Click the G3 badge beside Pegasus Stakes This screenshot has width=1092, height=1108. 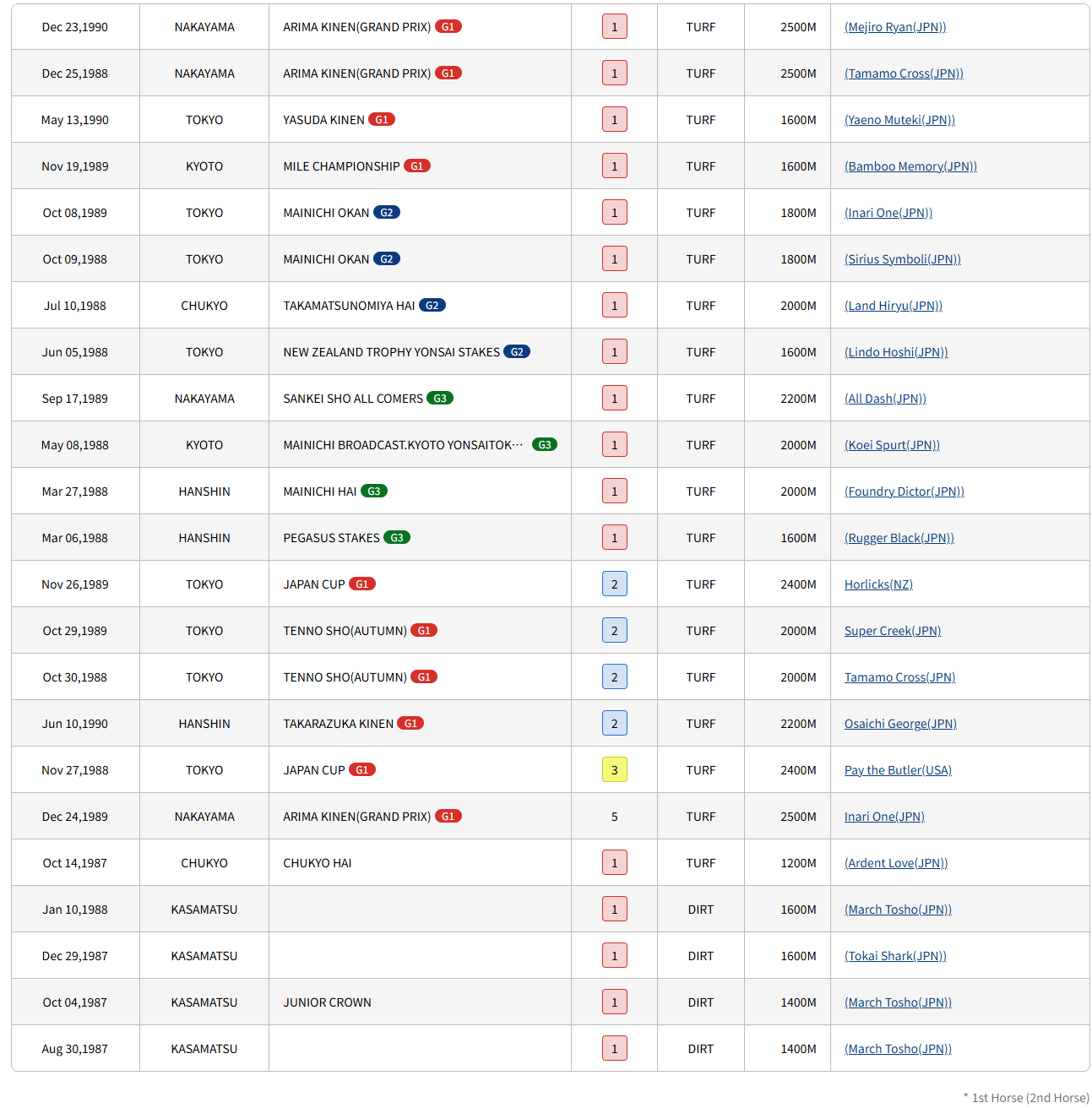pyautogui.click(x=397, y=538)
